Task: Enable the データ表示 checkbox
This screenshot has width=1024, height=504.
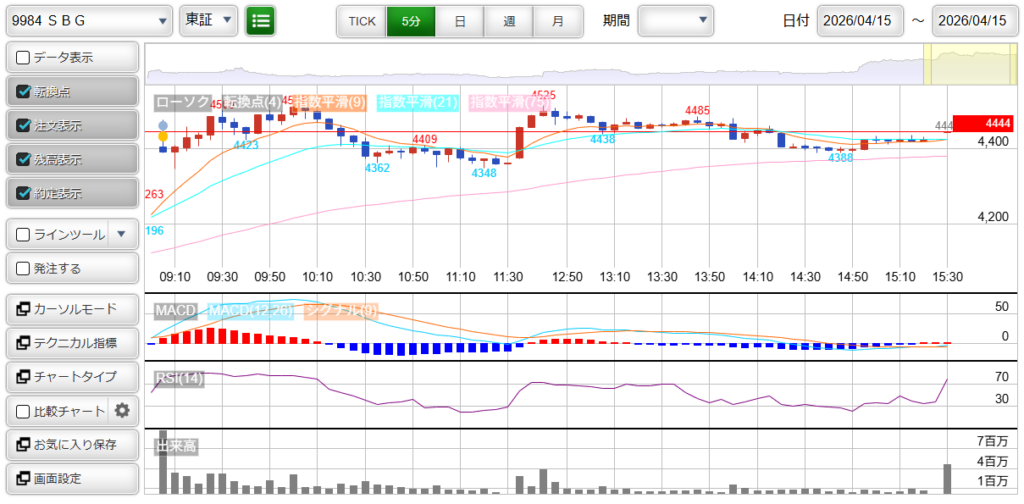Action: pos(23,58)
